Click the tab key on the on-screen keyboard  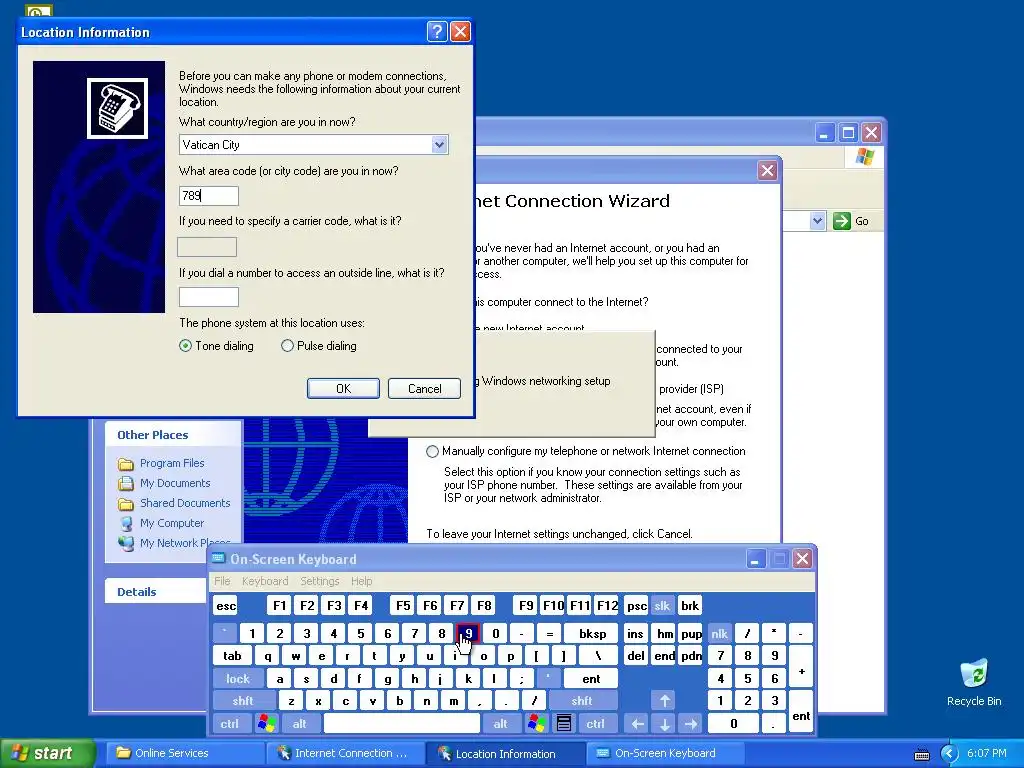click(232, 656)
